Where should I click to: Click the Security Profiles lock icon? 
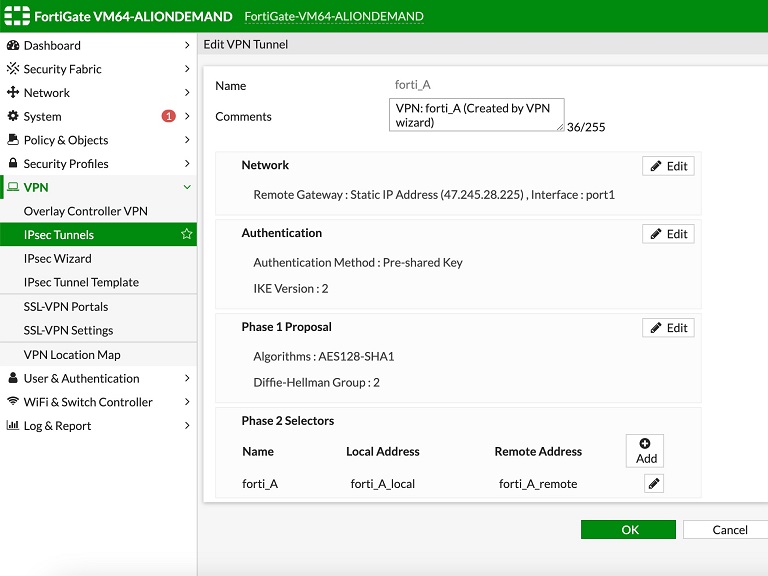click(13, 164)
